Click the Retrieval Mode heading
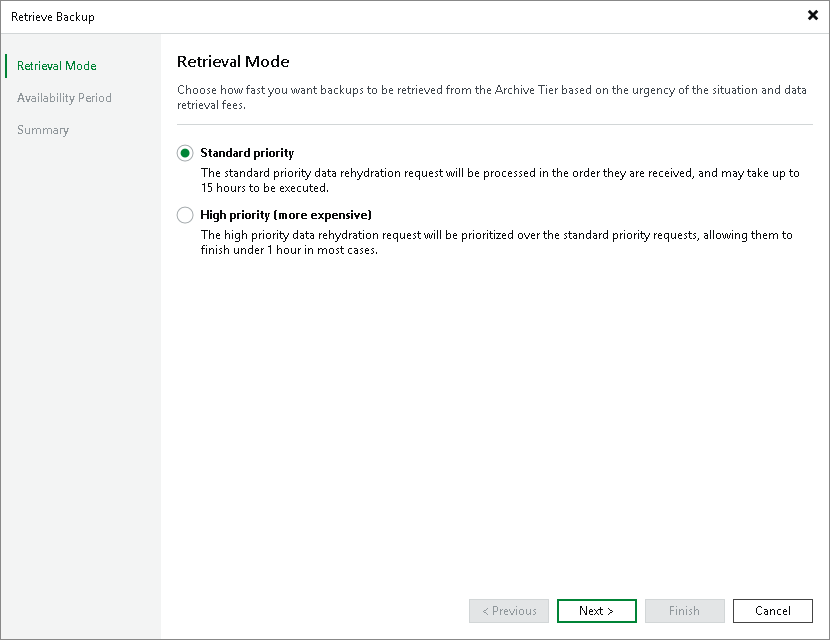 pos(233,61)
